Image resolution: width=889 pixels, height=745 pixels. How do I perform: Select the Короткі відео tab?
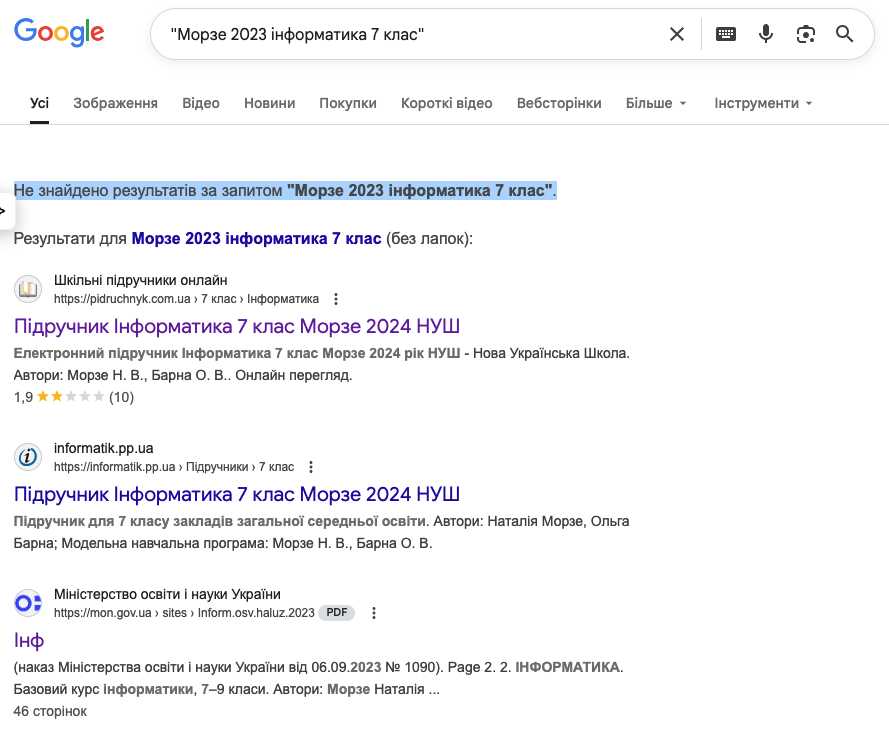click(446, 103)
